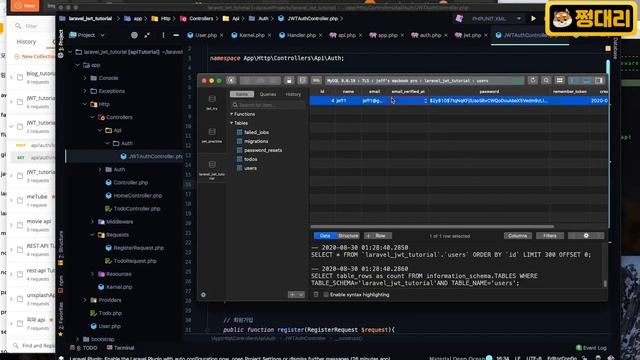Viewport: 640px width, 360px height.
Task: Open the jwt_try connection in TablePlus sidebar
Action: pyautogui.click(x=212, y=102)
